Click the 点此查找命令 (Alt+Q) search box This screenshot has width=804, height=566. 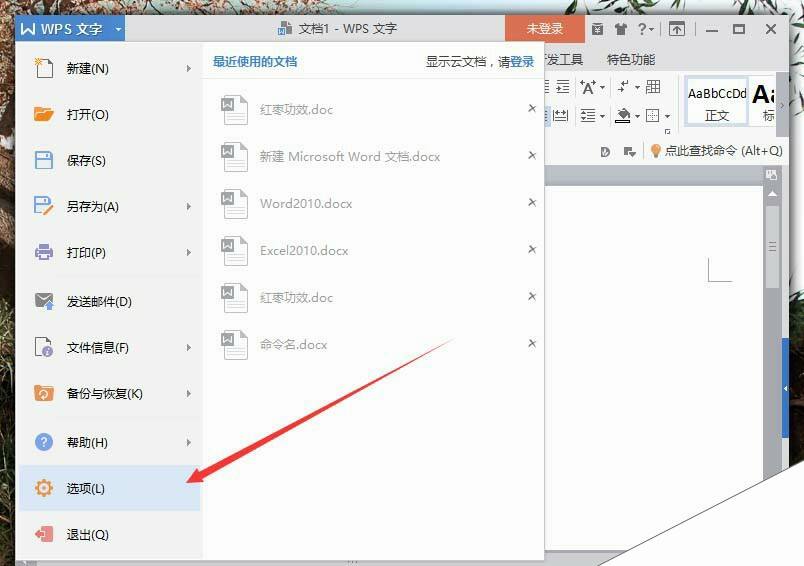click(x=723, y=151)
